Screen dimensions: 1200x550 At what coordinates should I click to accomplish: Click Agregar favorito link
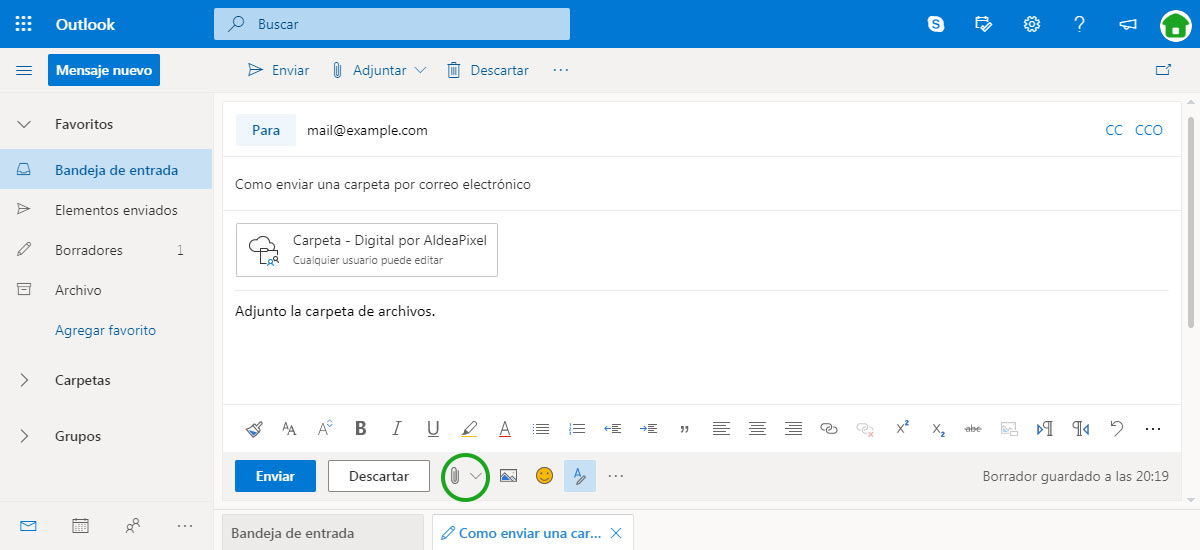pyautogui.click(x=105, y=330)
